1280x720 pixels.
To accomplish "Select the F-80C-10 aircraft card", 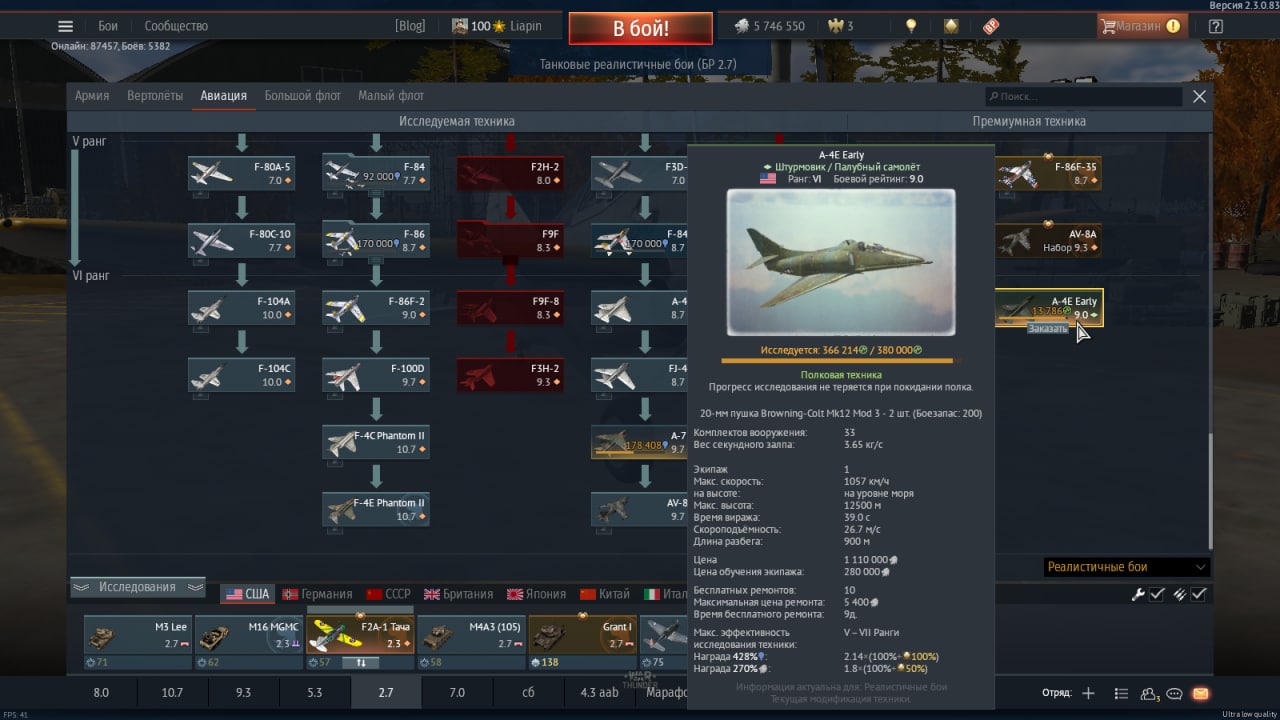I will [x=241, y=240].
